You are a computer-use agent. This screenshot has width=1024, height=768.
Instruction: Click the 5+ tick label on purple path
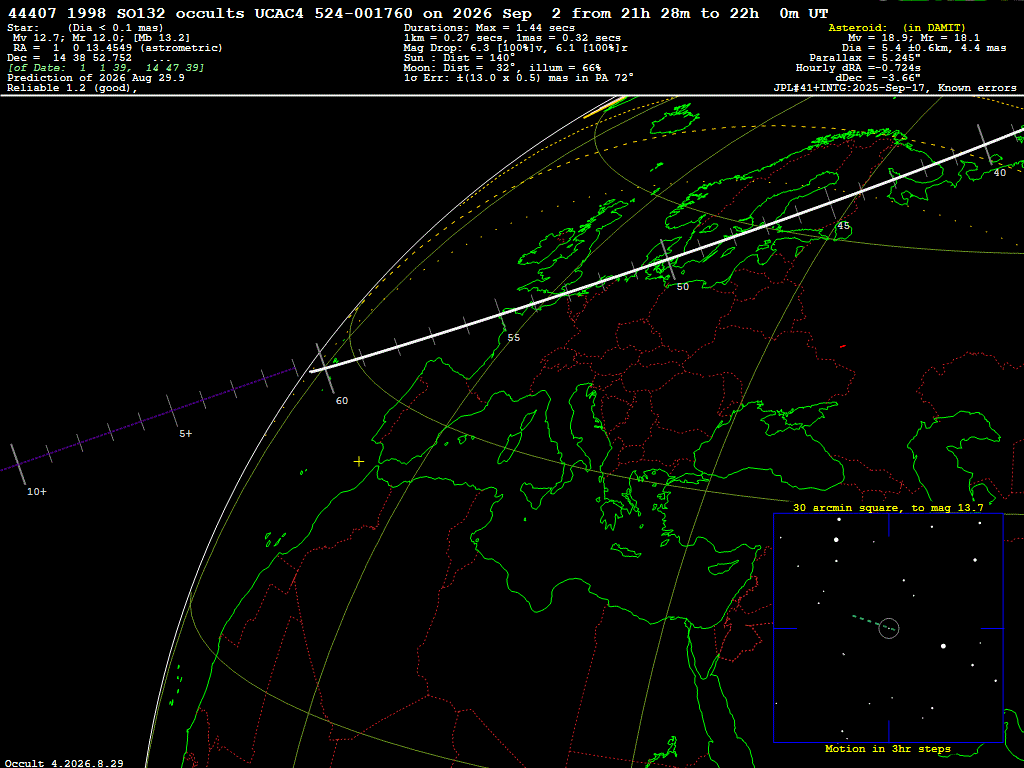[185, 434]
